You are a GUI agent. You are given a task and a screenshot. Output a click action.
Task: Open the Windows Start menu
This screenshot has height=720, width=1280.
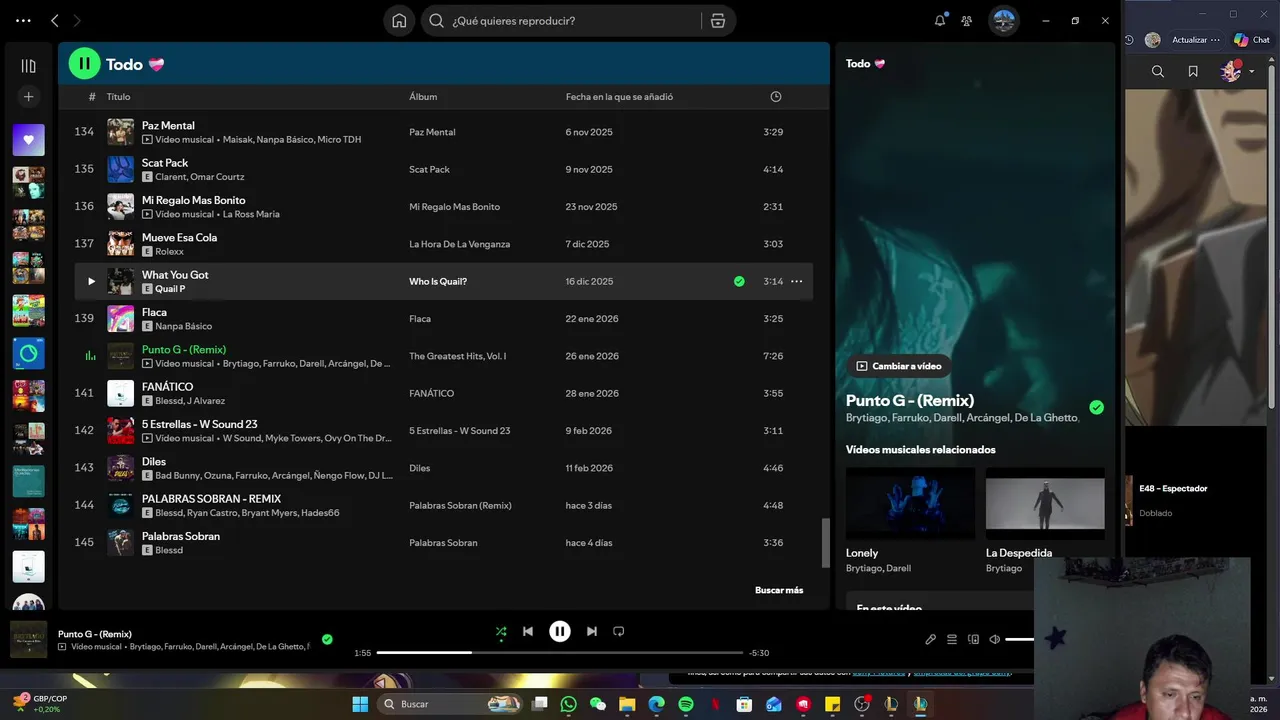click(360, 704)
